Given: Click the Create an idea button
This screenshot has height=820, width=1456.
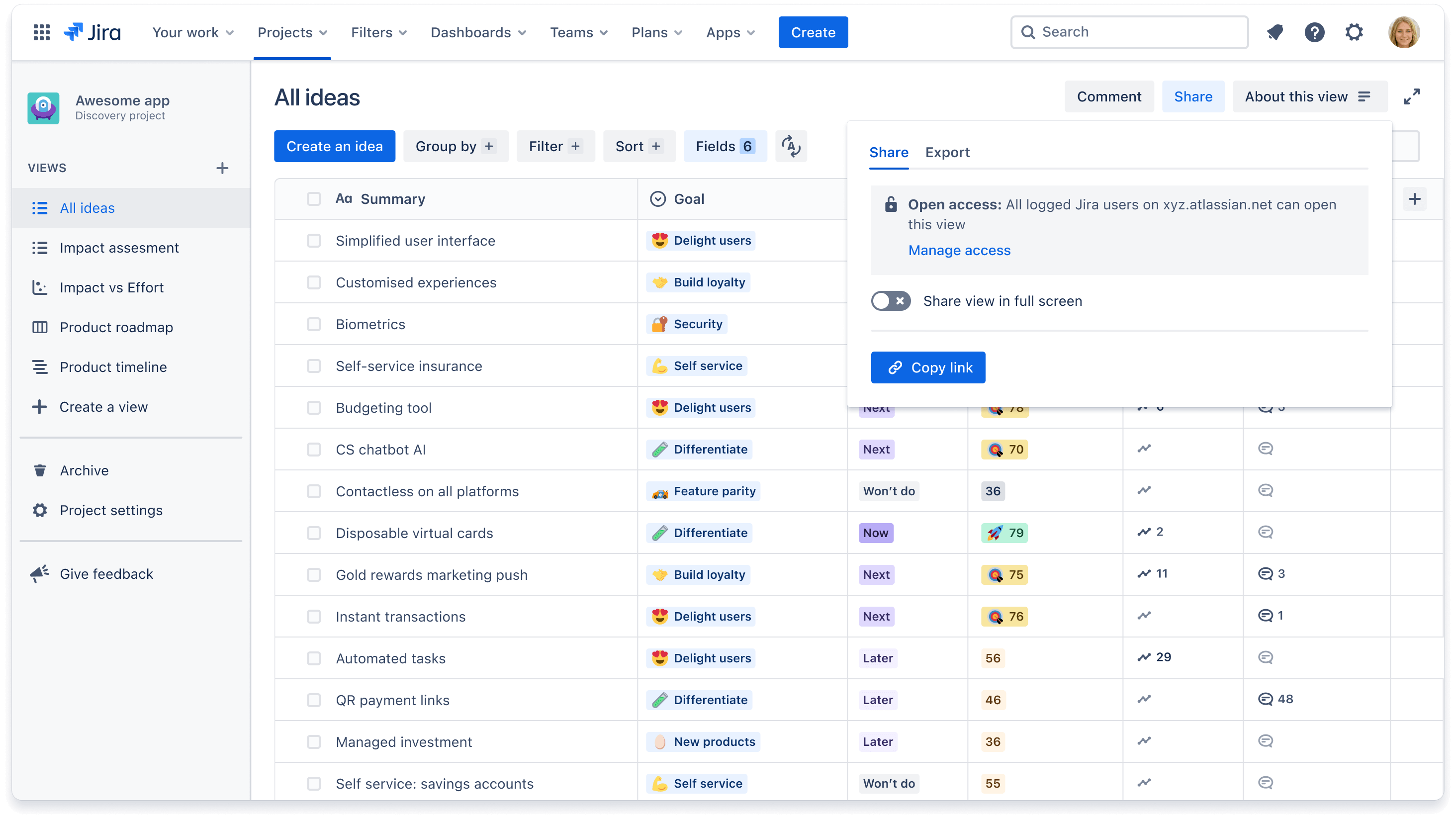Looking at the screenshot, I should point(334,146).
